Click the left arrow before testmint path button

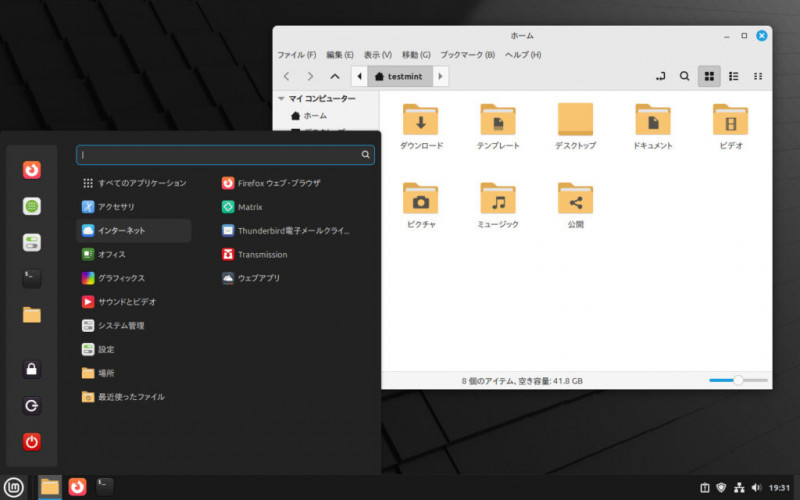click(x=359, y=76)
